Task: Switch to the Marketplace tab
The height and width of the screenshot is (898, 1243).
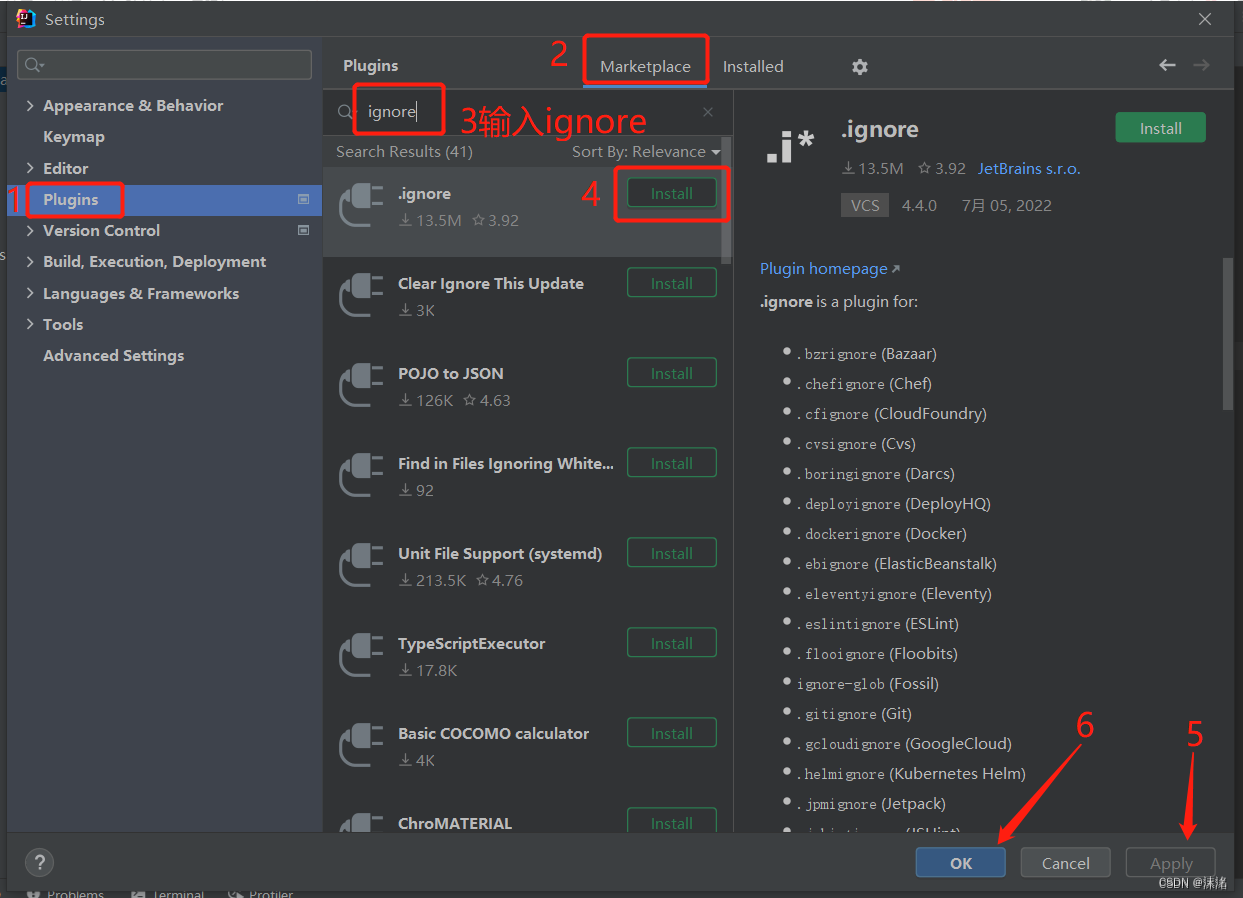Action: pyautogui.click(x=645, y=66)
